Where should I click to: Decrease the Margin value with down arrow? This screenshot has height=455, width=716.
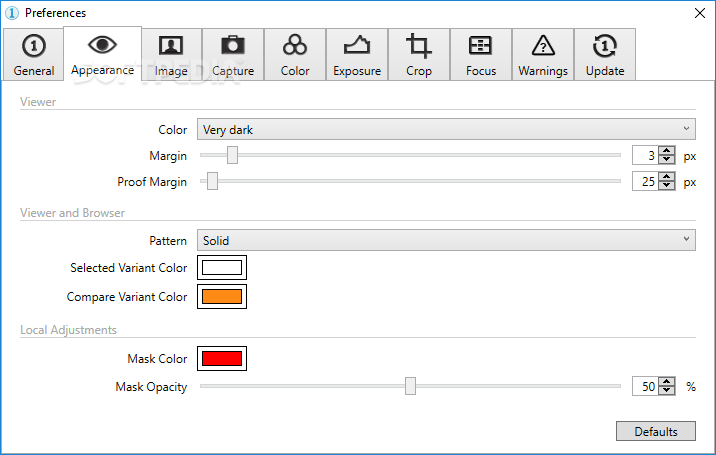point(667,159)
